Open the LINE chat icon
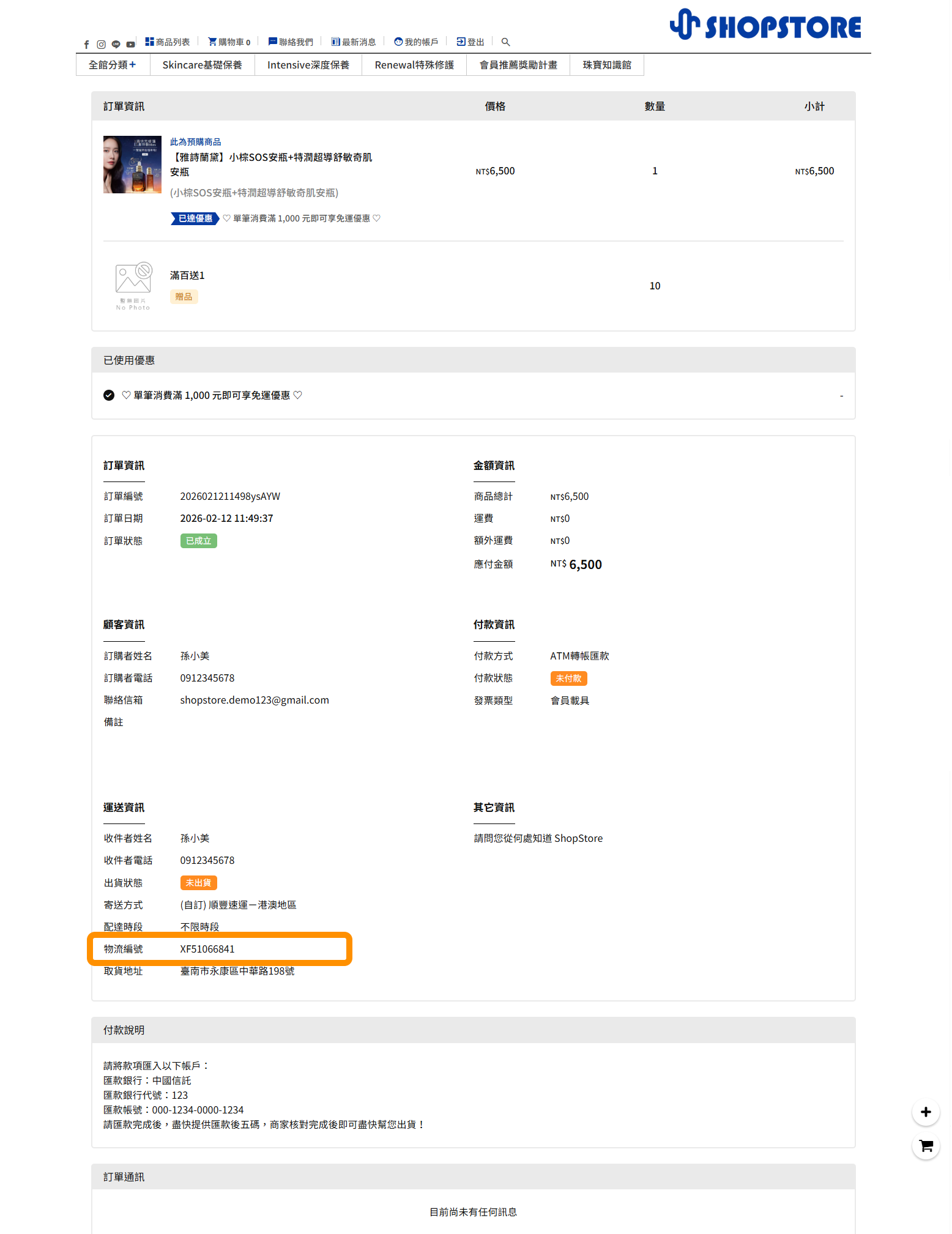This screenshot has height=1234, width=952. tap(116, 44)
